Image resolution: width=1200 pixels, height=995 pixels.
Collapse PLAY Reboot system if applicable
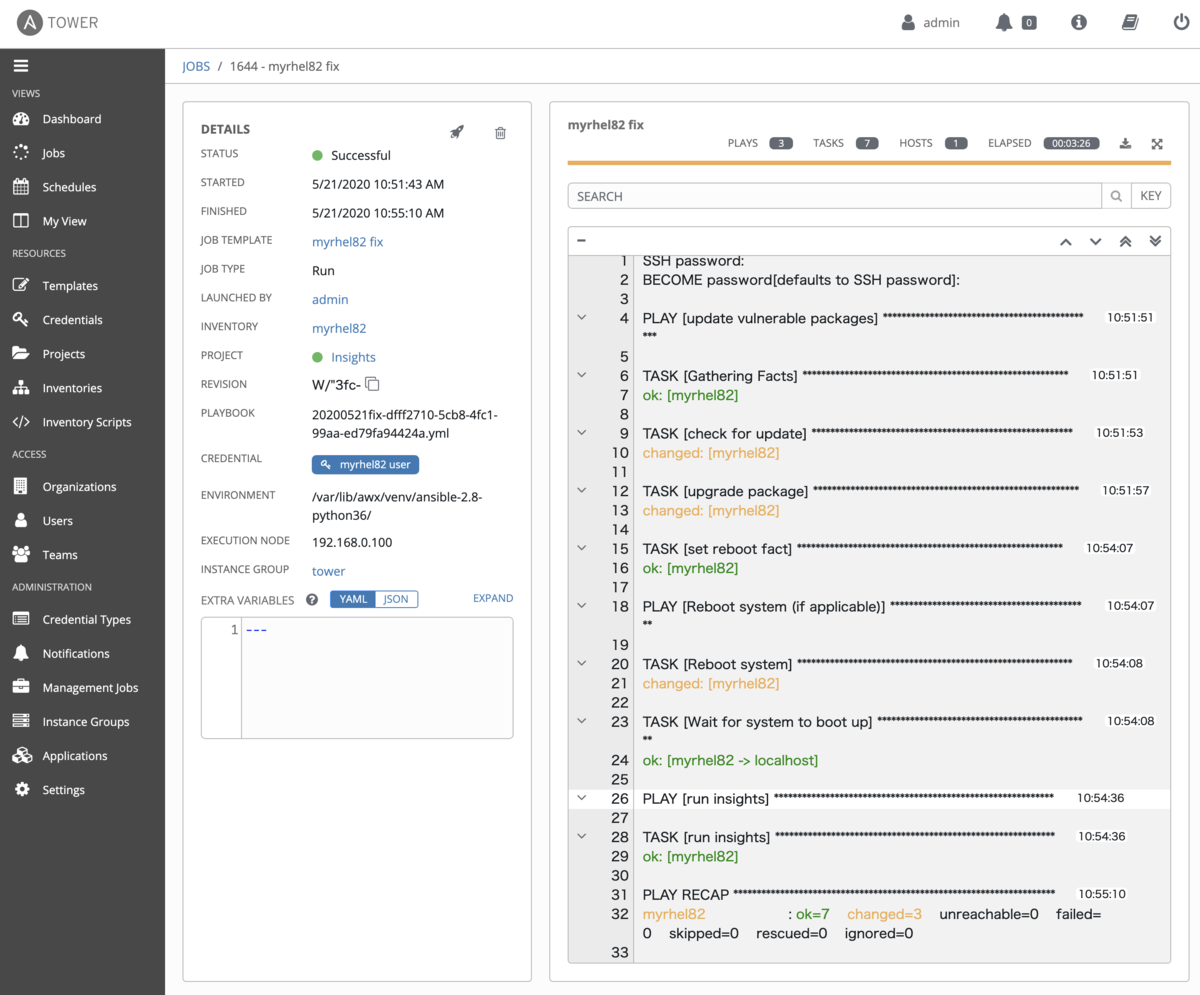point(581,606)
